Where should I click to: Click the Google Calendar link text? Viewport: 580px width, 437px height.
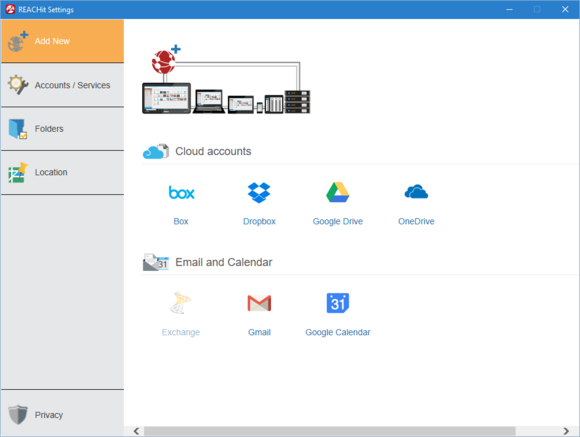[338, 332]
